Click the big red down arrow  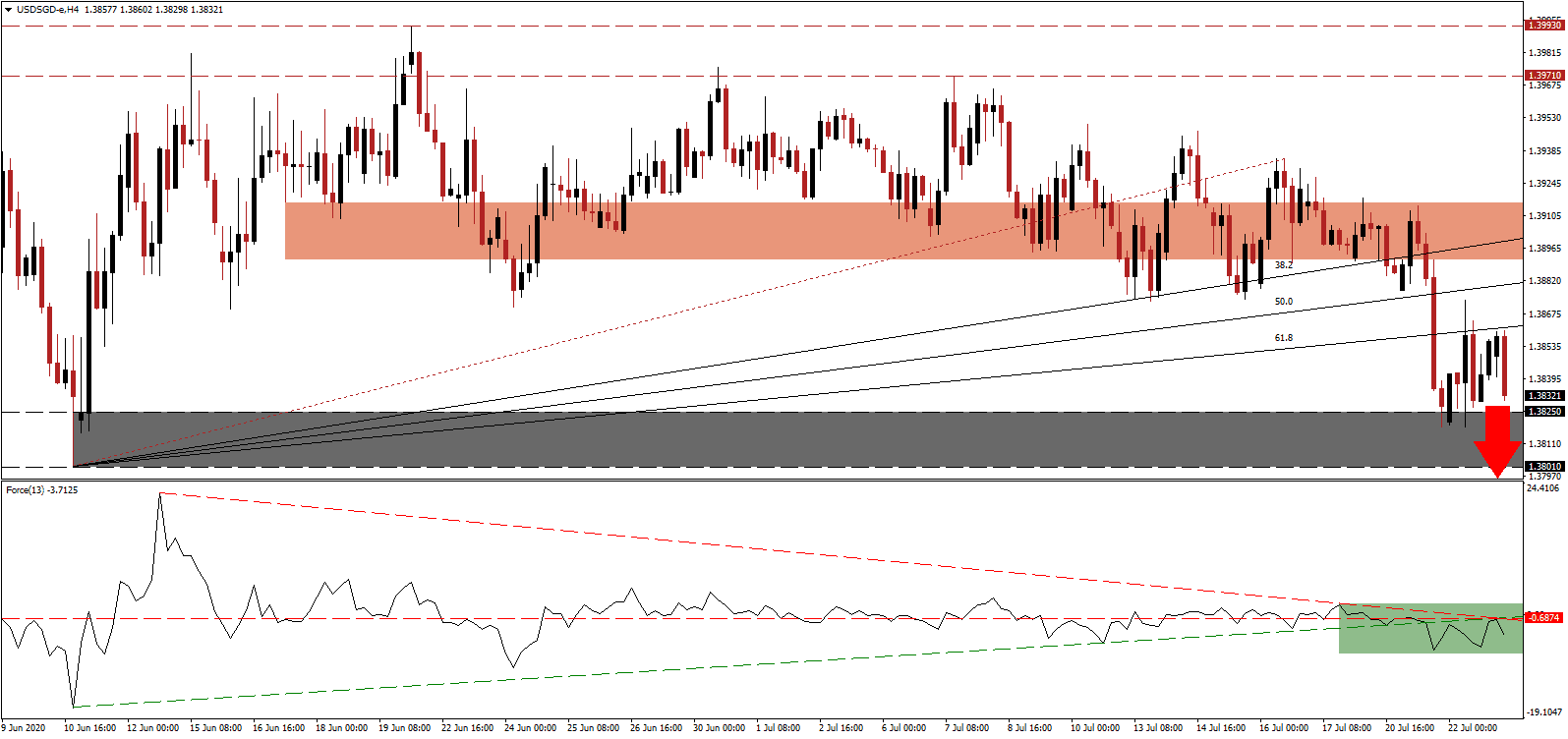1497,441
